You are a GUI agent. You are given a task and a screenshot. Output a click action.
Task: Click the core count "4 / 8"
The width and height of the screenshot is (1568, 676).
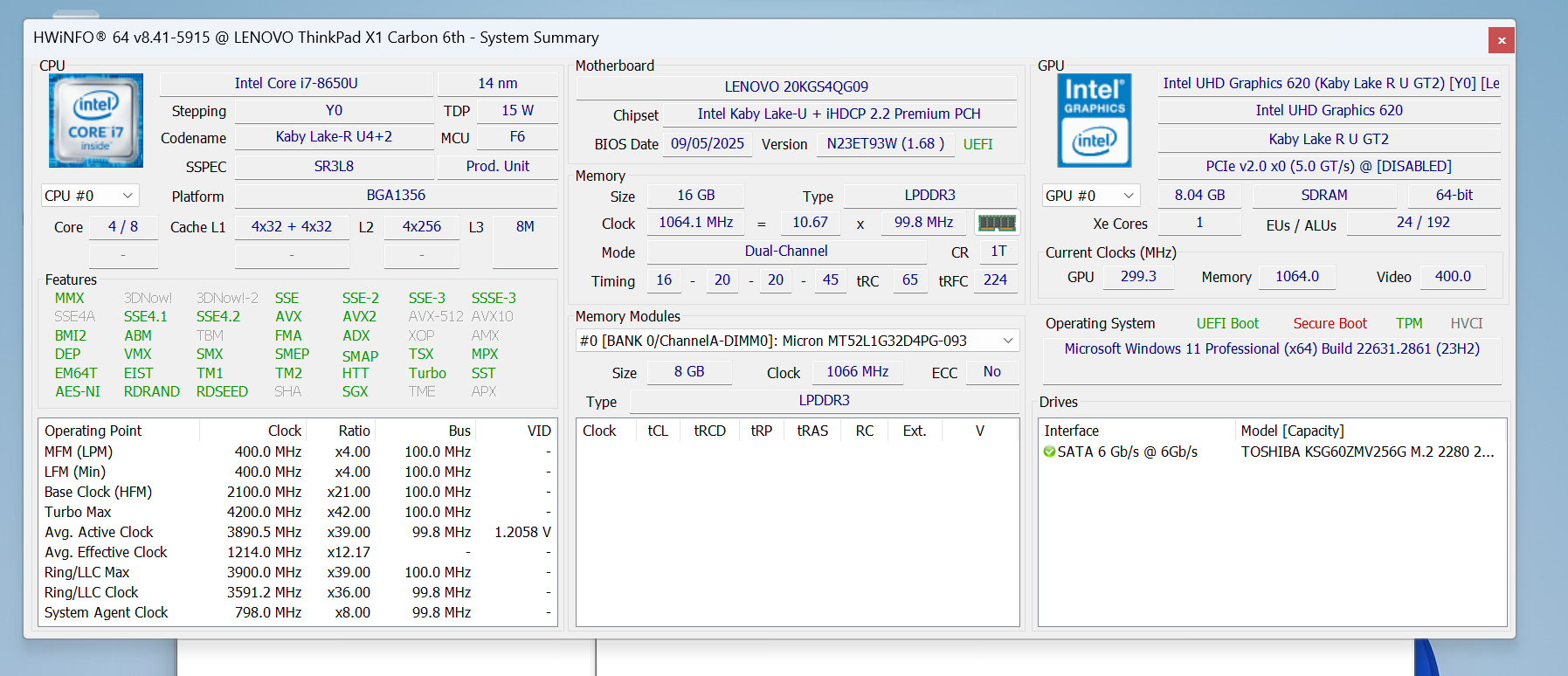click(123, 226)
